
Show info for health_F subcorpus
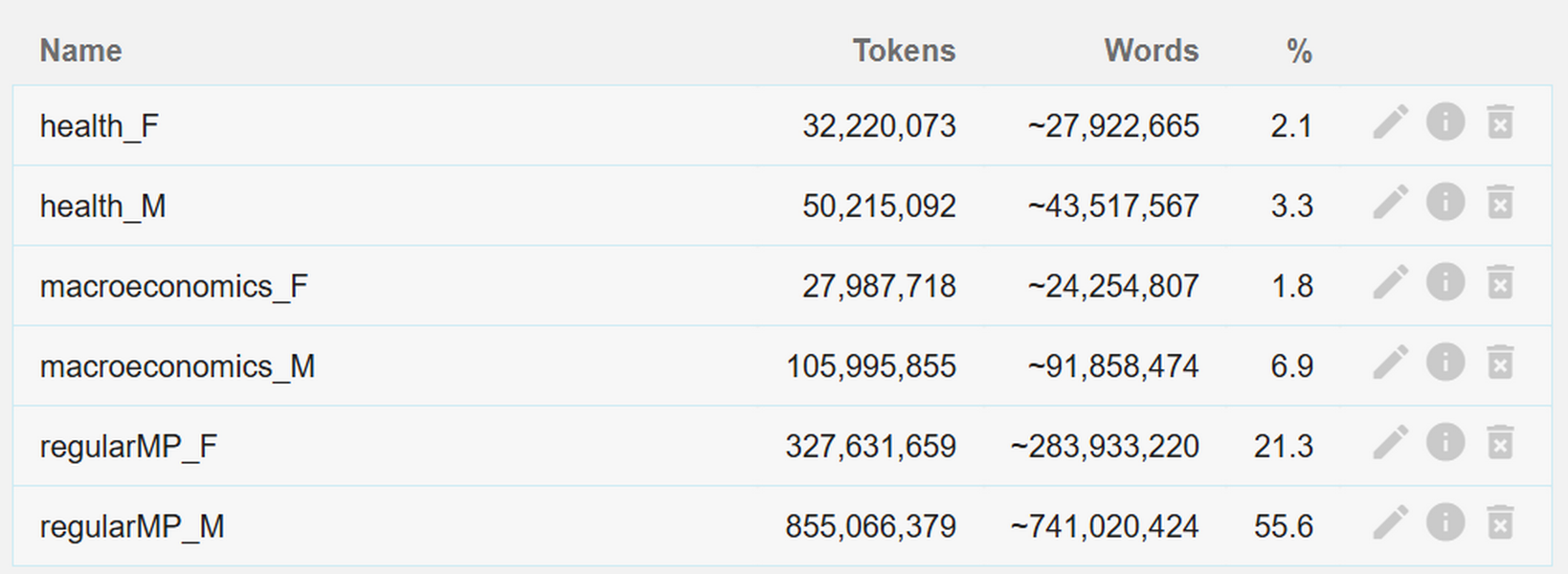point(1445,122)
